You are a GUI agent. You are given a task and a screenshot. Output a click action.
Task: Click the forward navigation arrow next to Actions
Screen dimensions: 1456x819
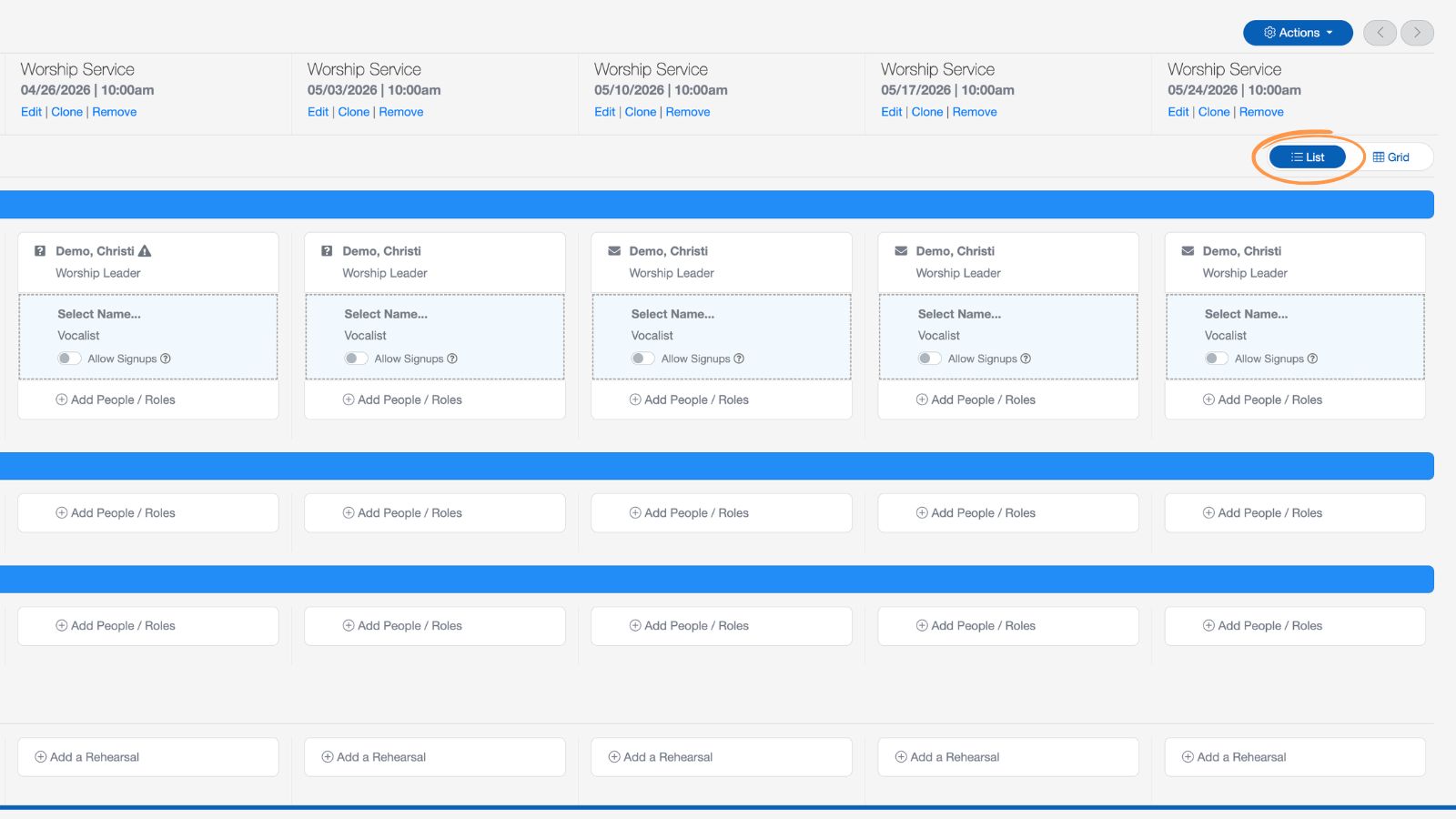pyautogui.click(x=1417, y=33)
